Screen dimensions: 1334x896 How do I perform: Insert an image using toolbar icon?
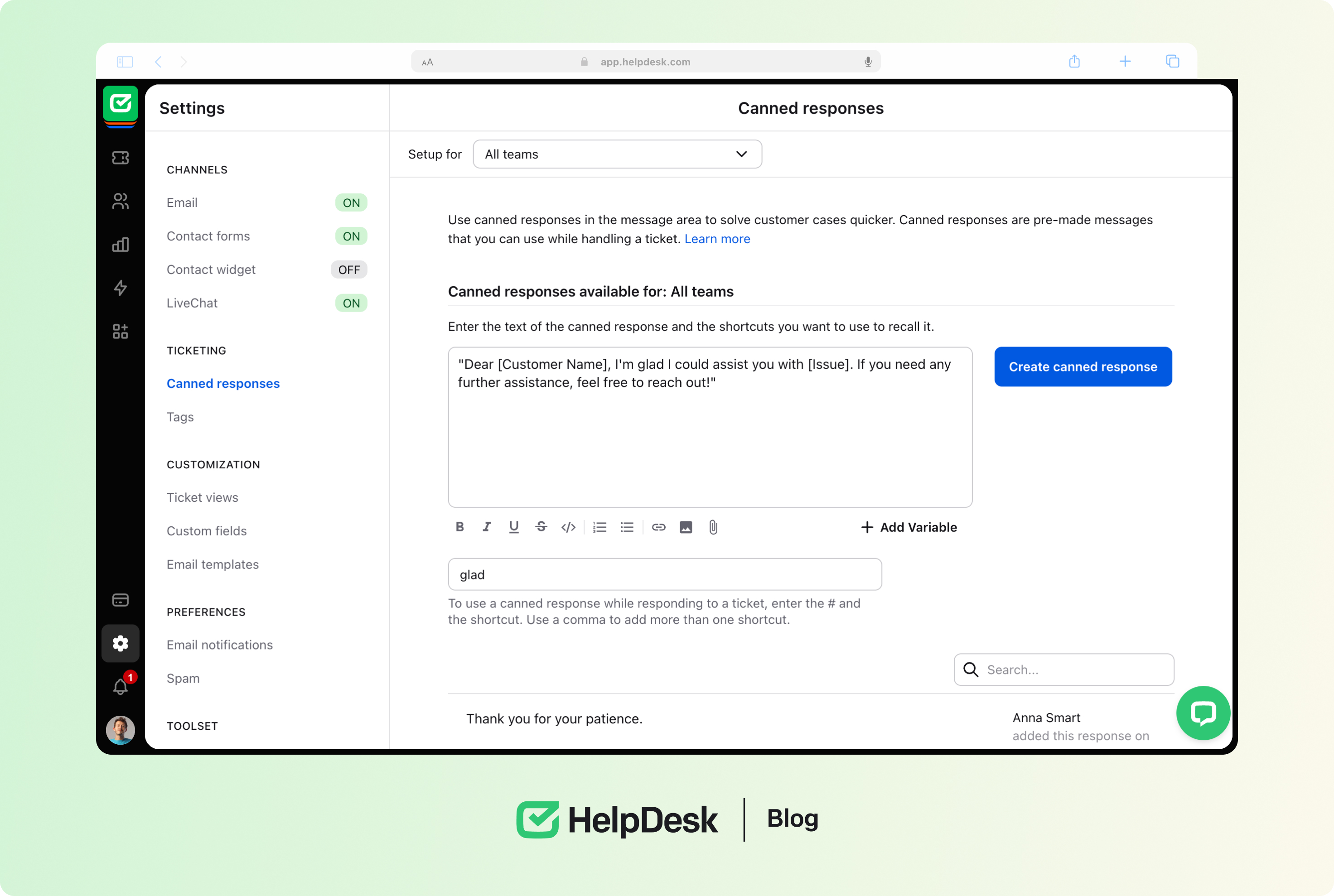pyautogui.click(x=686, y=527)
